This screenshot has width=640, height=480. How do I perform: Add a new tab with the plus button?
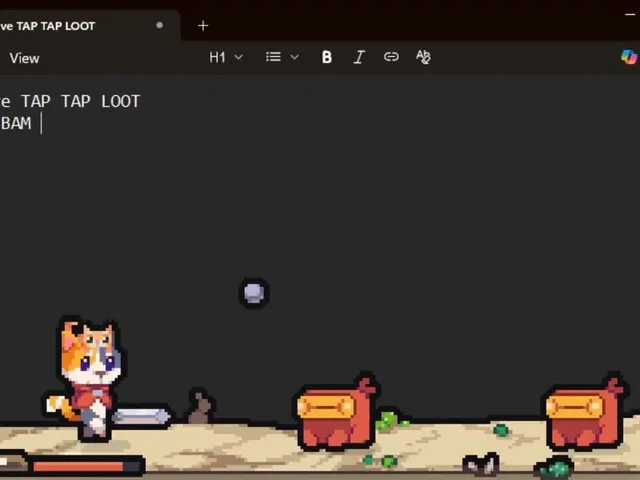[x=203, y=26]
